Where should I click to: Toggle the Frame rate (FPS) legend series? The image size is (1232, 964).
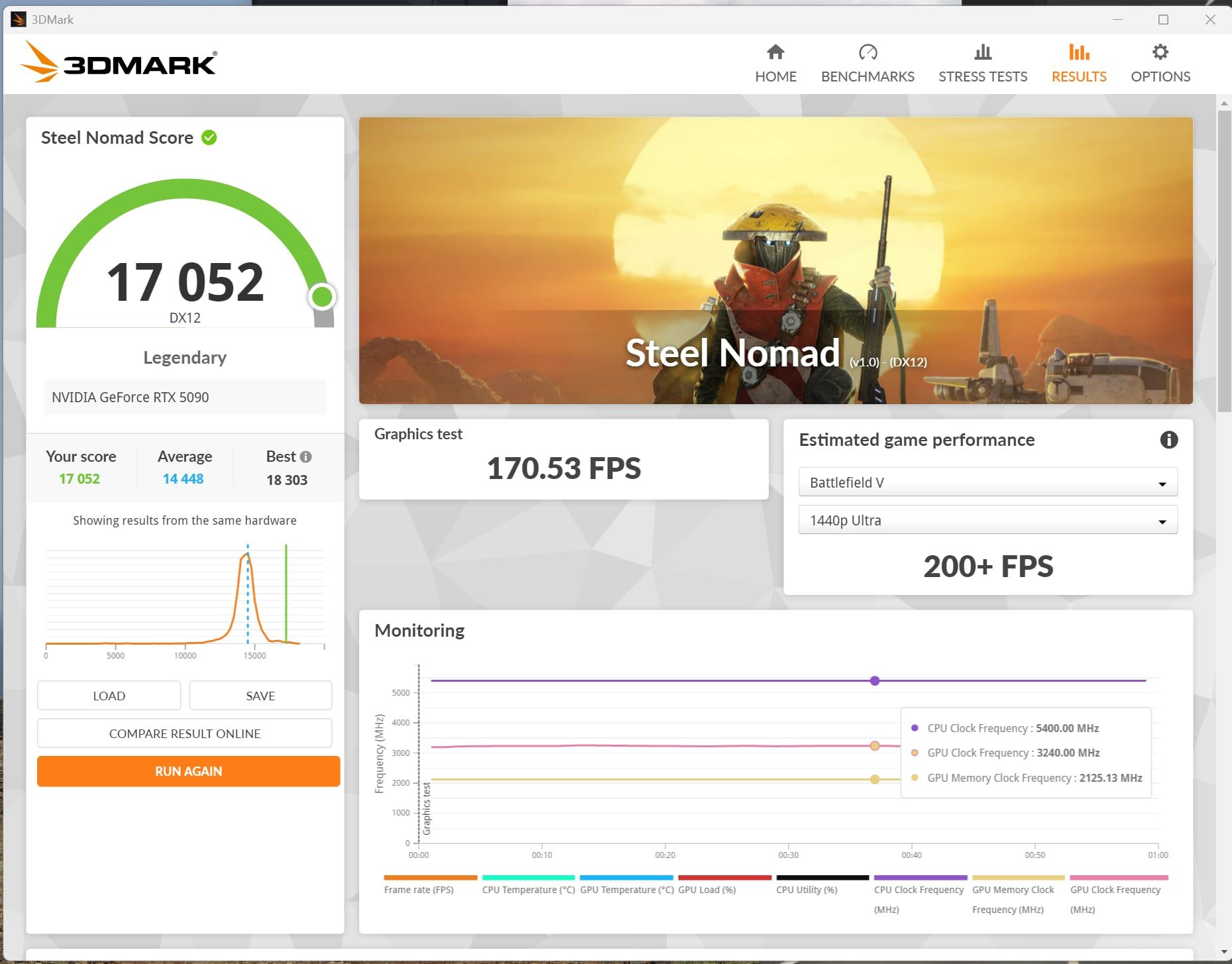(430, 885)
